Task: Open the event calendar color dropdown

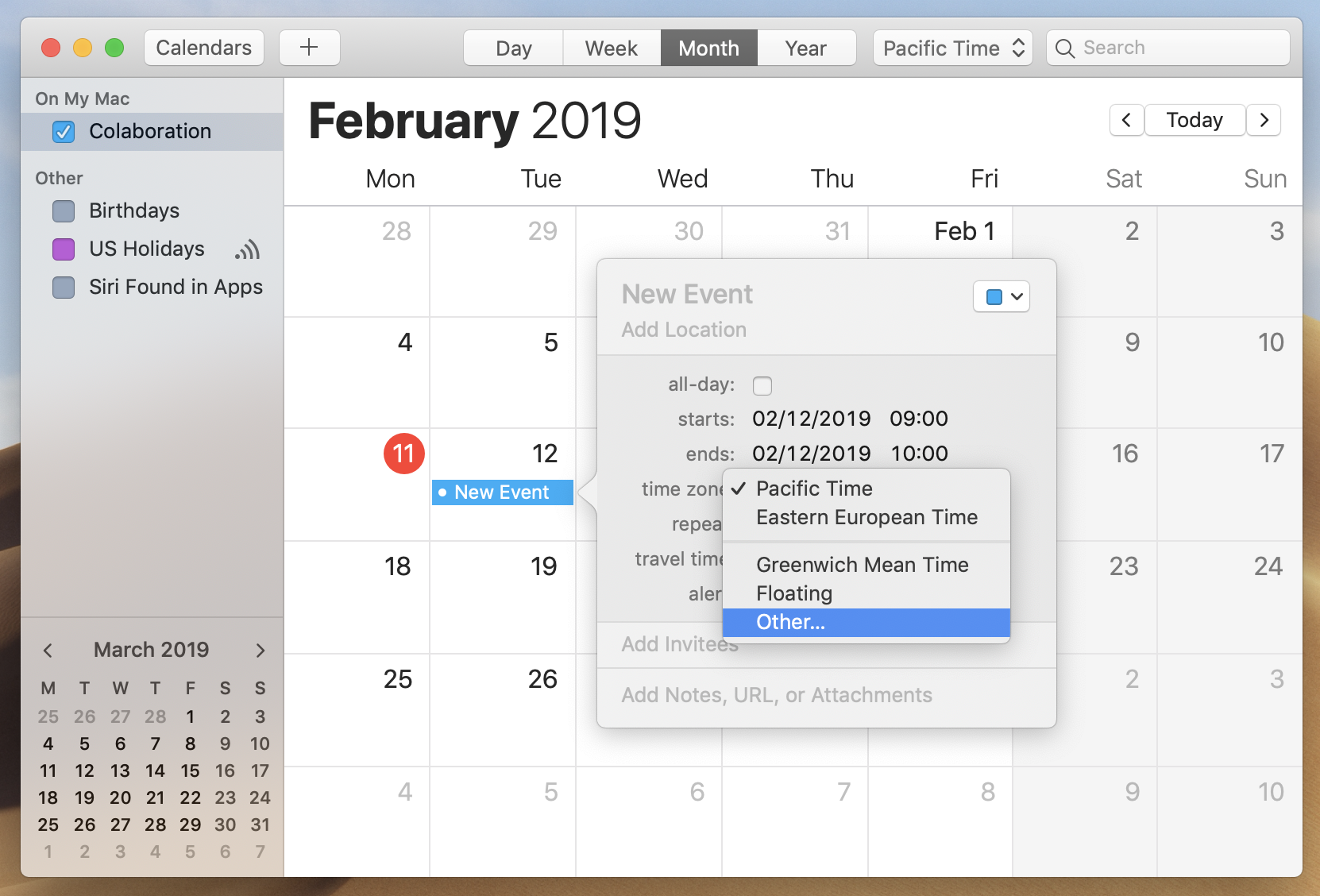Action: click(x=1002, y=297)
